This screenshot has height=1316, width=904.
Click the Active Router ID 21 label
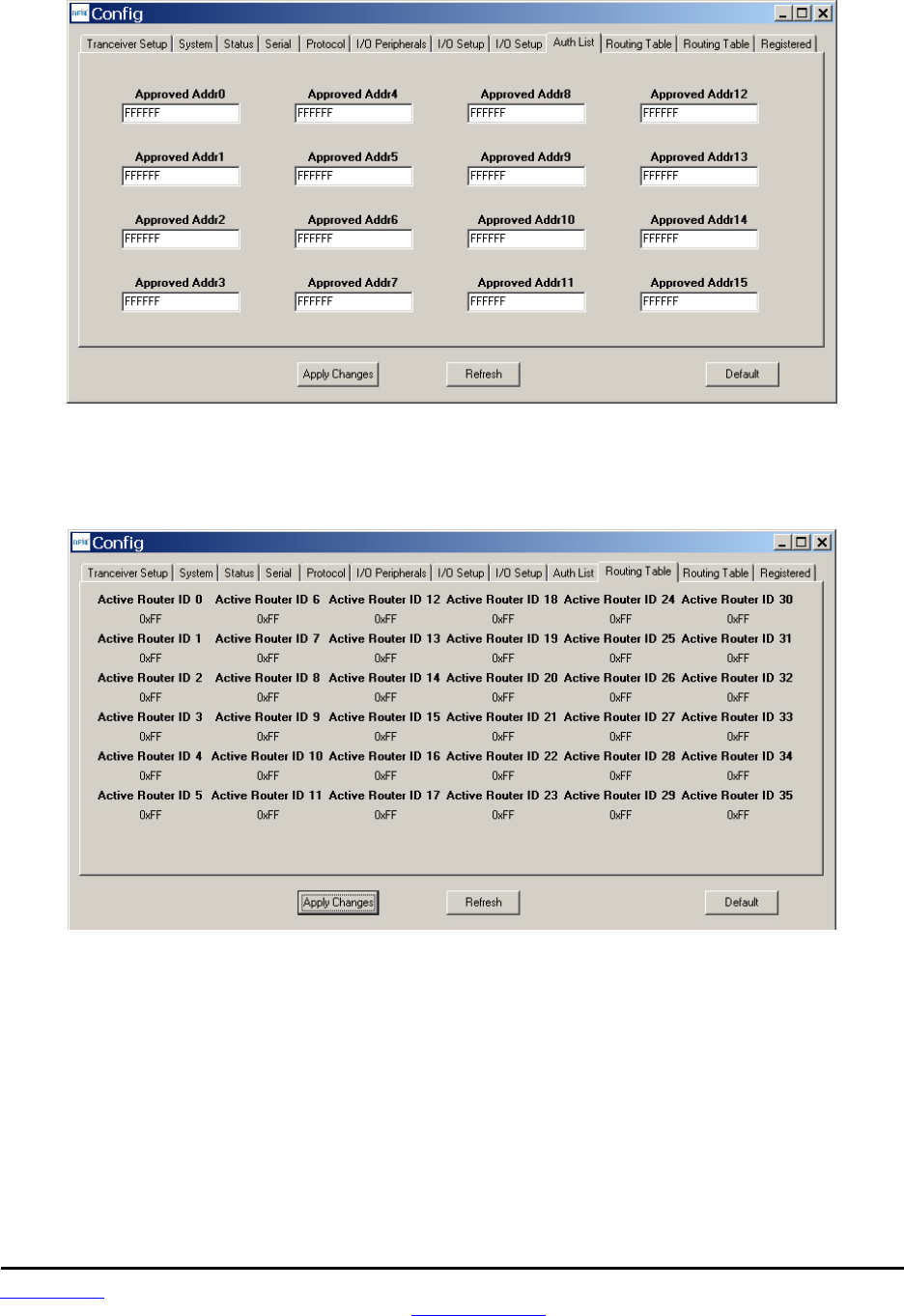(x=502, y=717)
